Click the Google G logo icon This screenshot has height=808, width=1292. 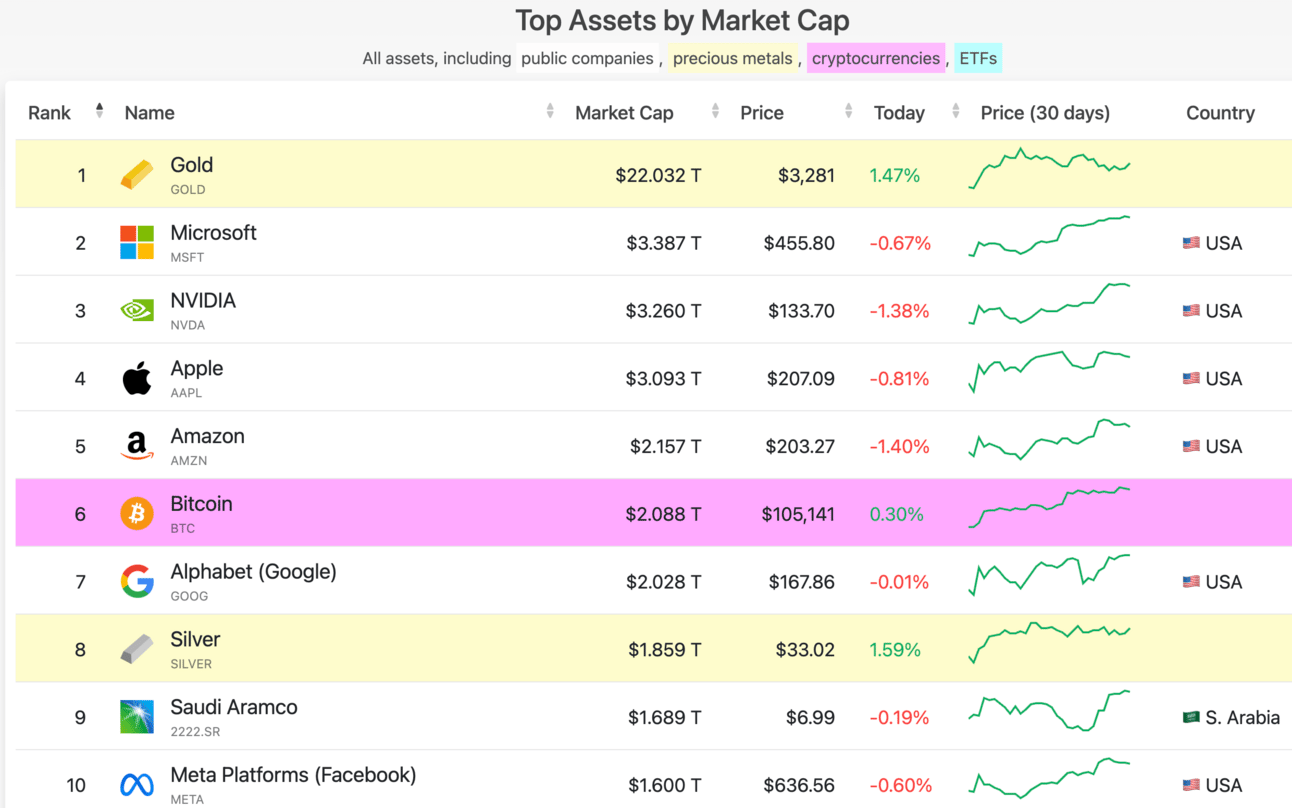[137, 582]
